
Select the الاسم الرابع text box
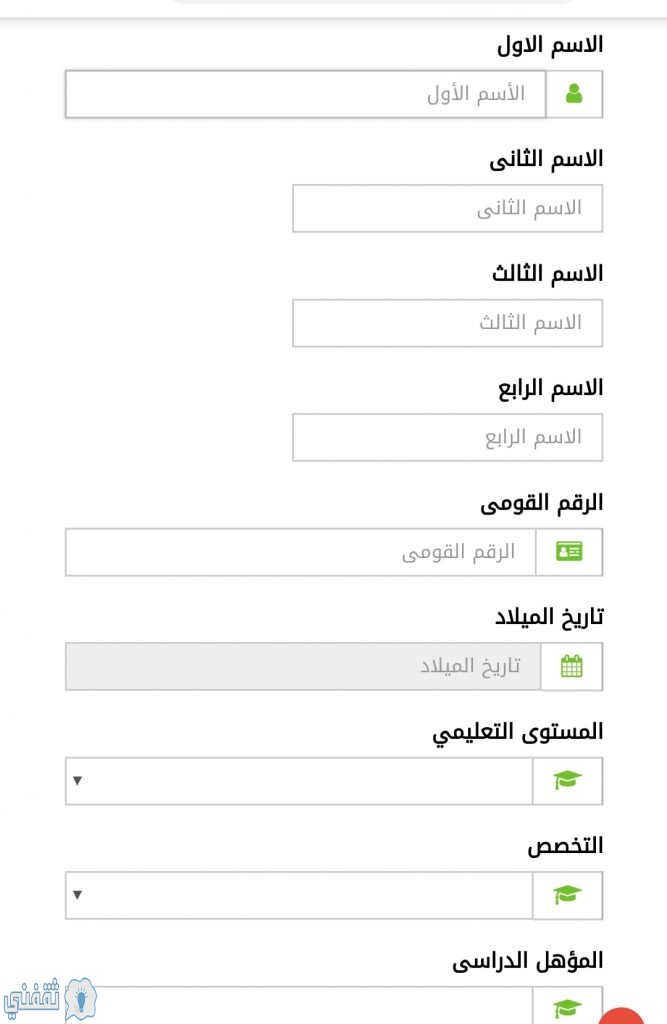point(447,437)
